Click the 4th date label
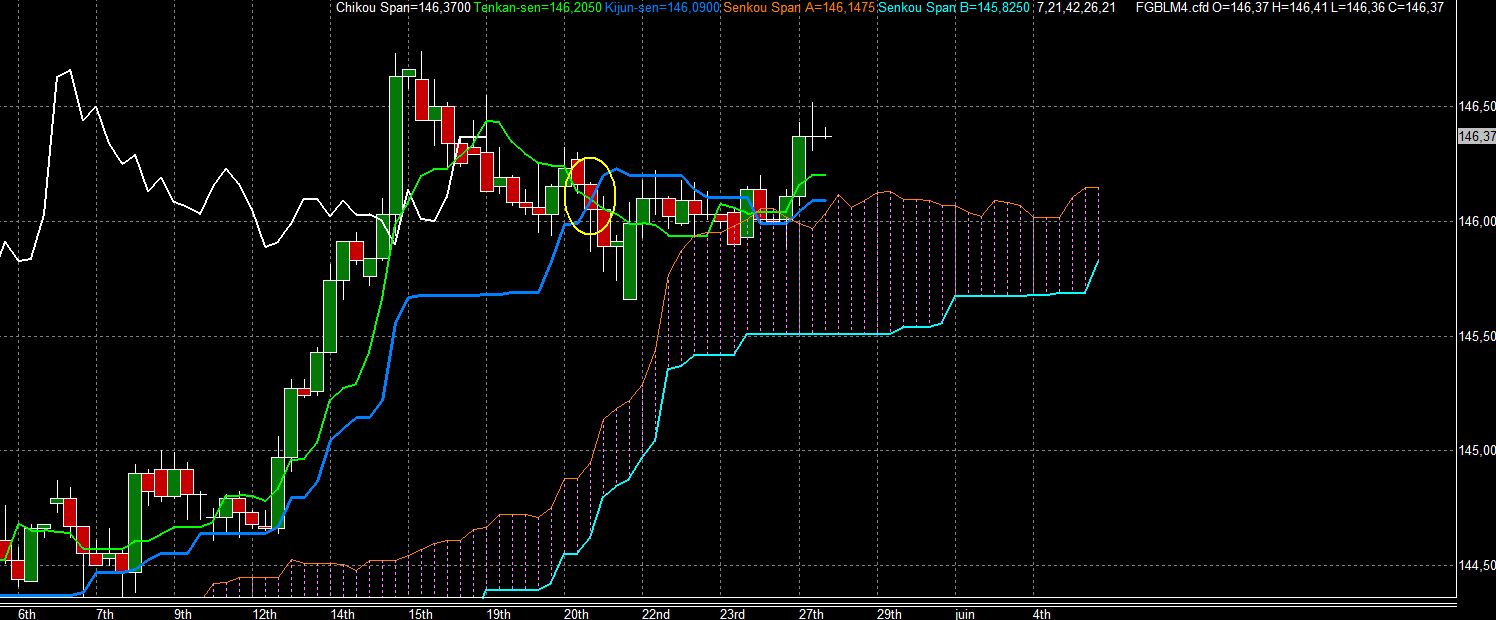The height and width of the screenshot is (620, 1496). [x=1041, y=613]
